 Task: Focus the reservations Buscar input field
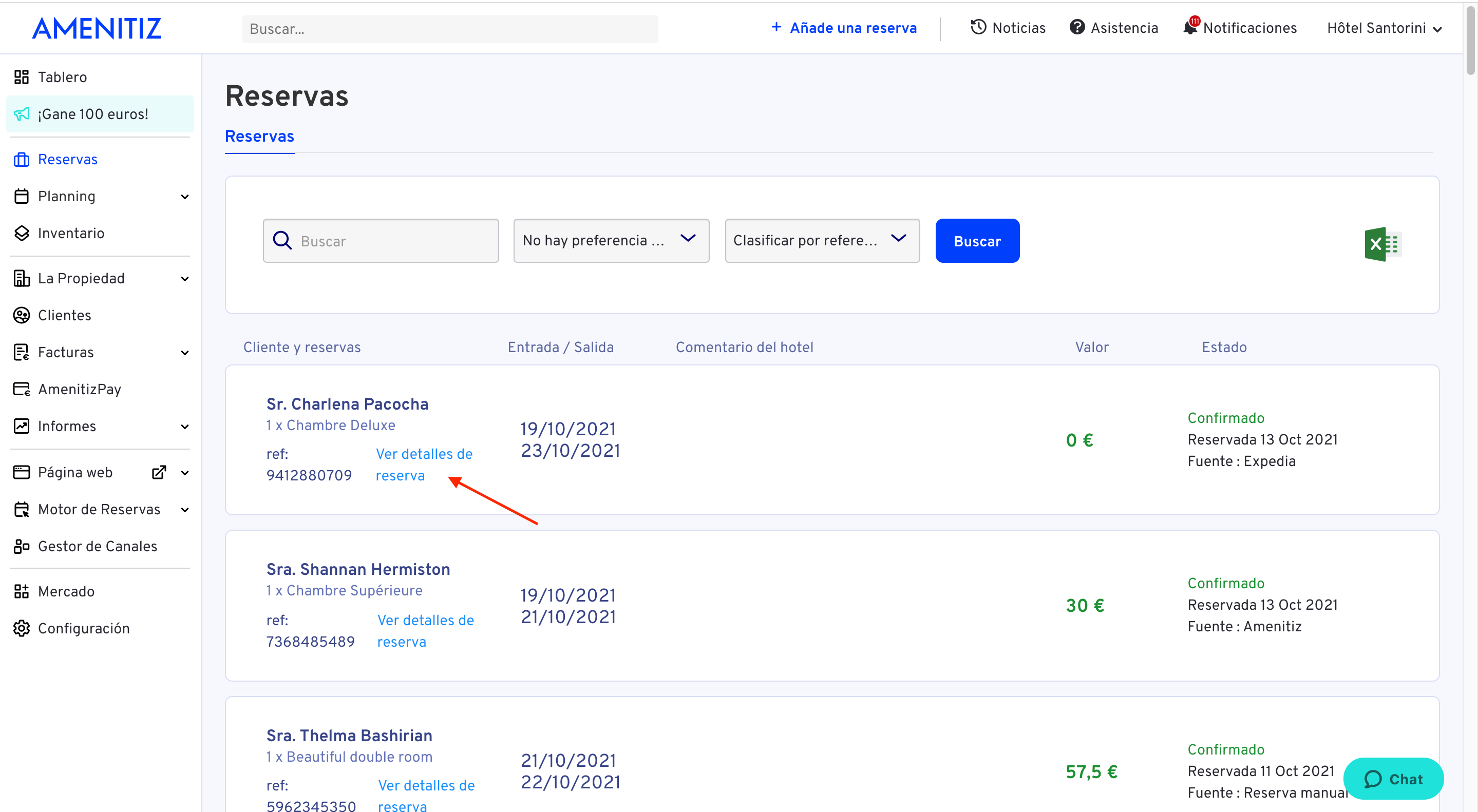(381, 240)
